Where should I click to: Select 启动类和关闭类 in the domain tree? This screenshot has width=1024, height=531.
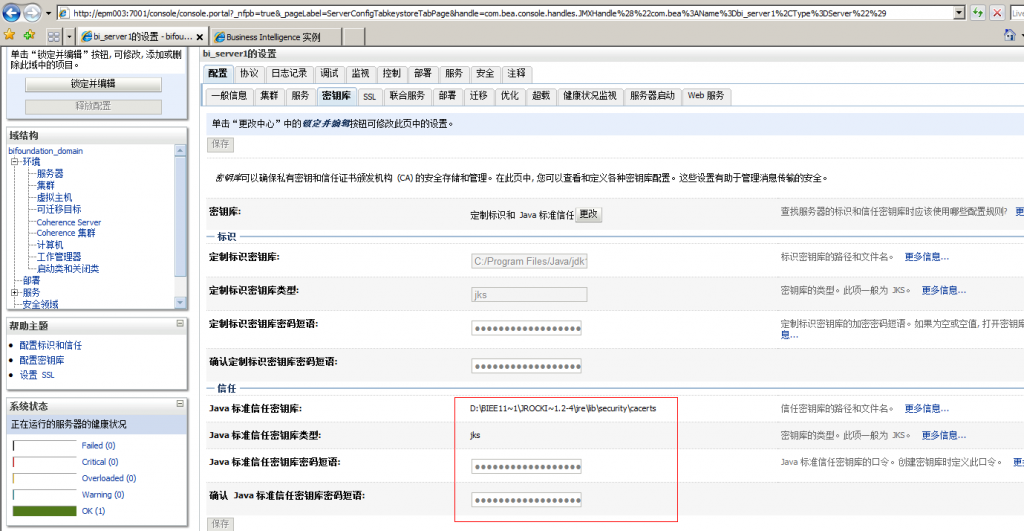[68, 268]
